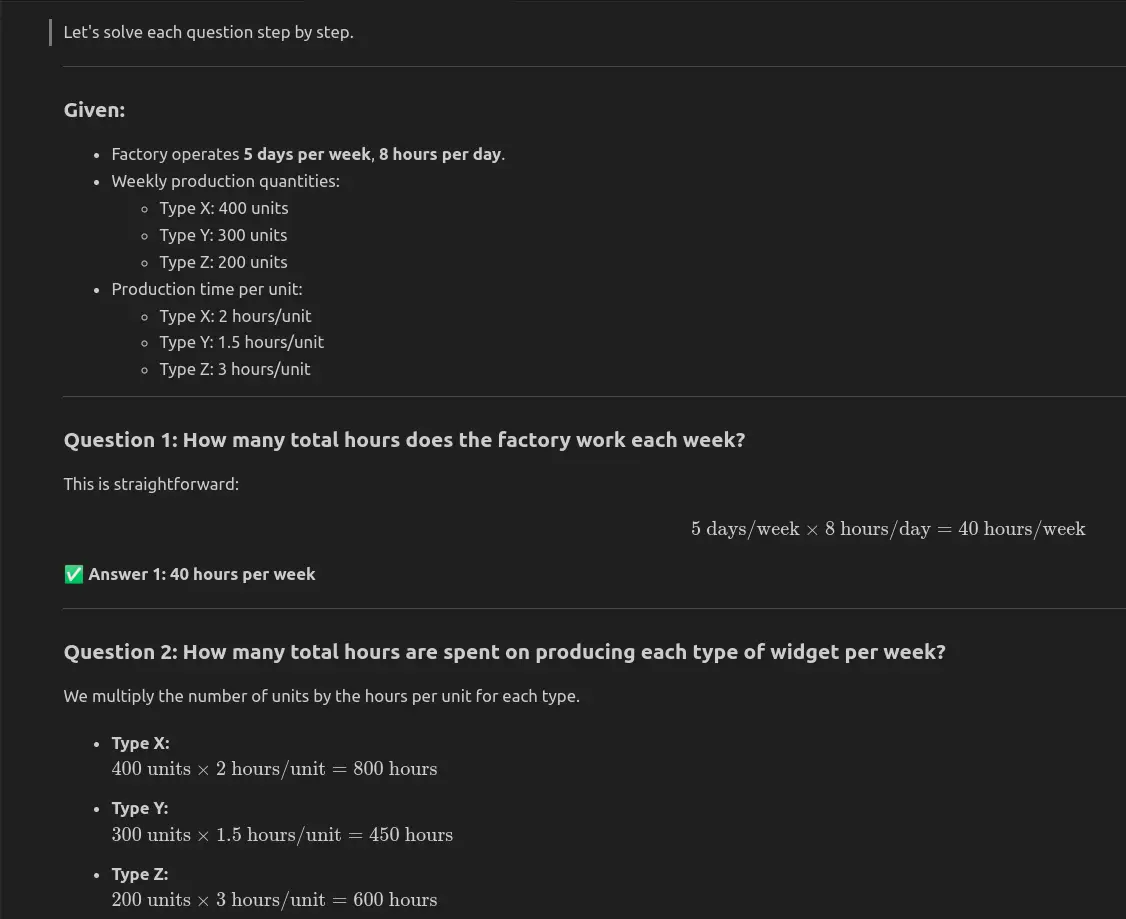This screenshot has height=919, width=1126.
Task: Click the "Given:" heading
Action: coord(94,110)
